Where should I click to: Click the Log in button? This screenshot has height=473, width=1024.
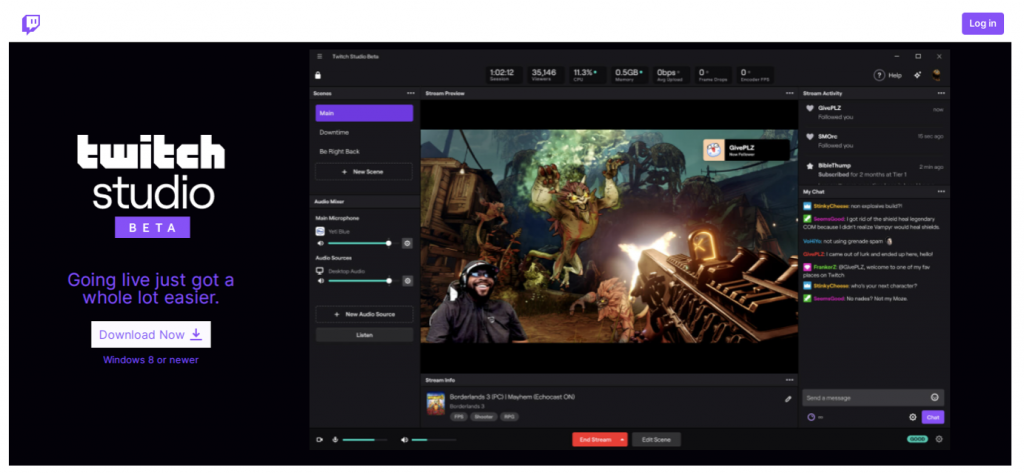click(982, 24)
